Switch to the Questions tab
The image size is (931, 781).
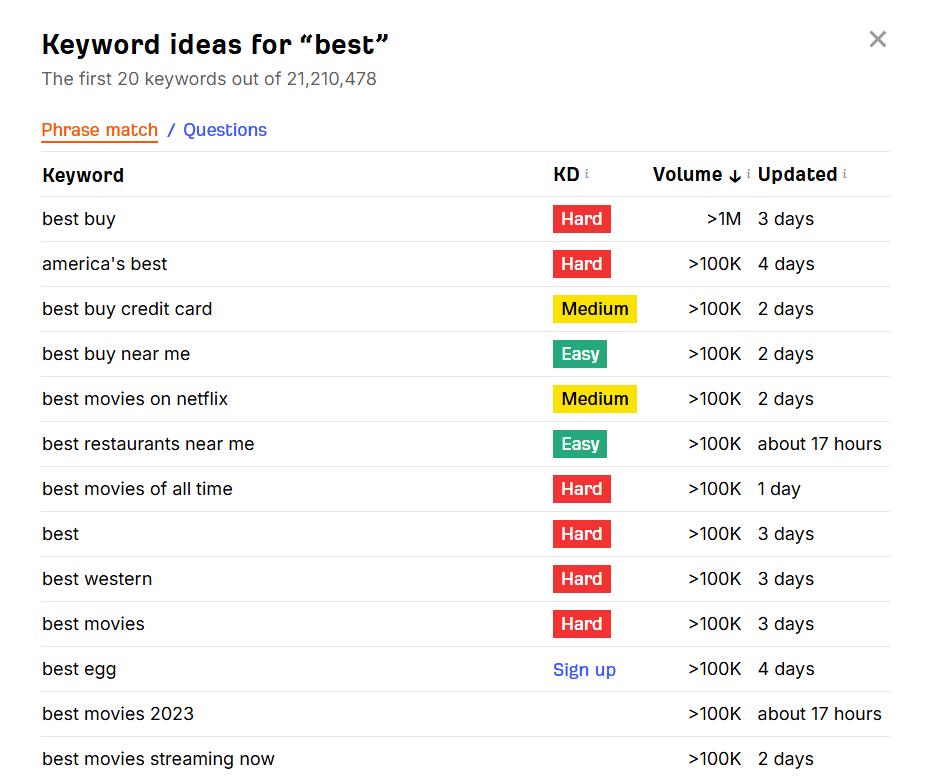(x=225, y=130)
